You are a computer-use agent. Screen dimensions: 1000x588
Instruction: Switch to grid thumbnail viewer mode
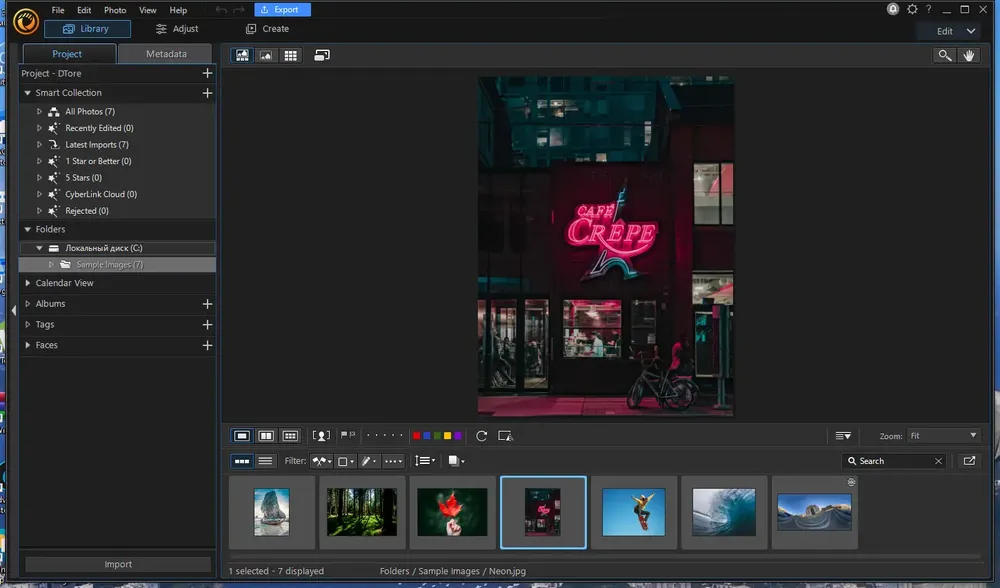[290, 55]
